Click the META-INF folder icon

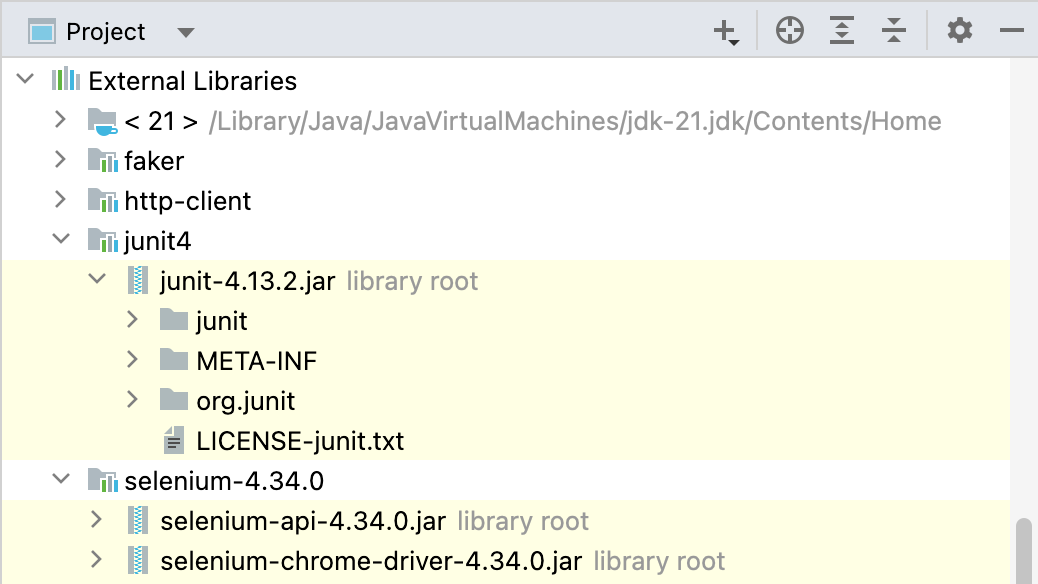click(x=174, y=360)
